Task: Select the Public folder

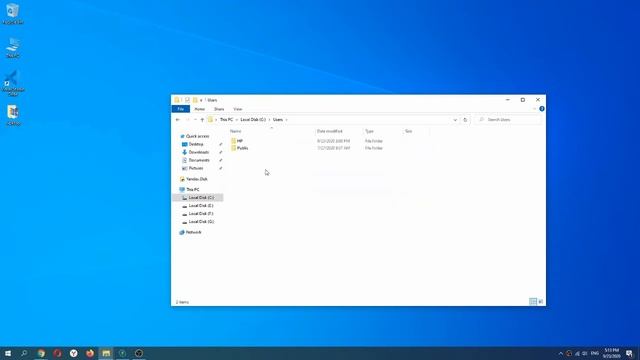Action: [x=242, y=148]
